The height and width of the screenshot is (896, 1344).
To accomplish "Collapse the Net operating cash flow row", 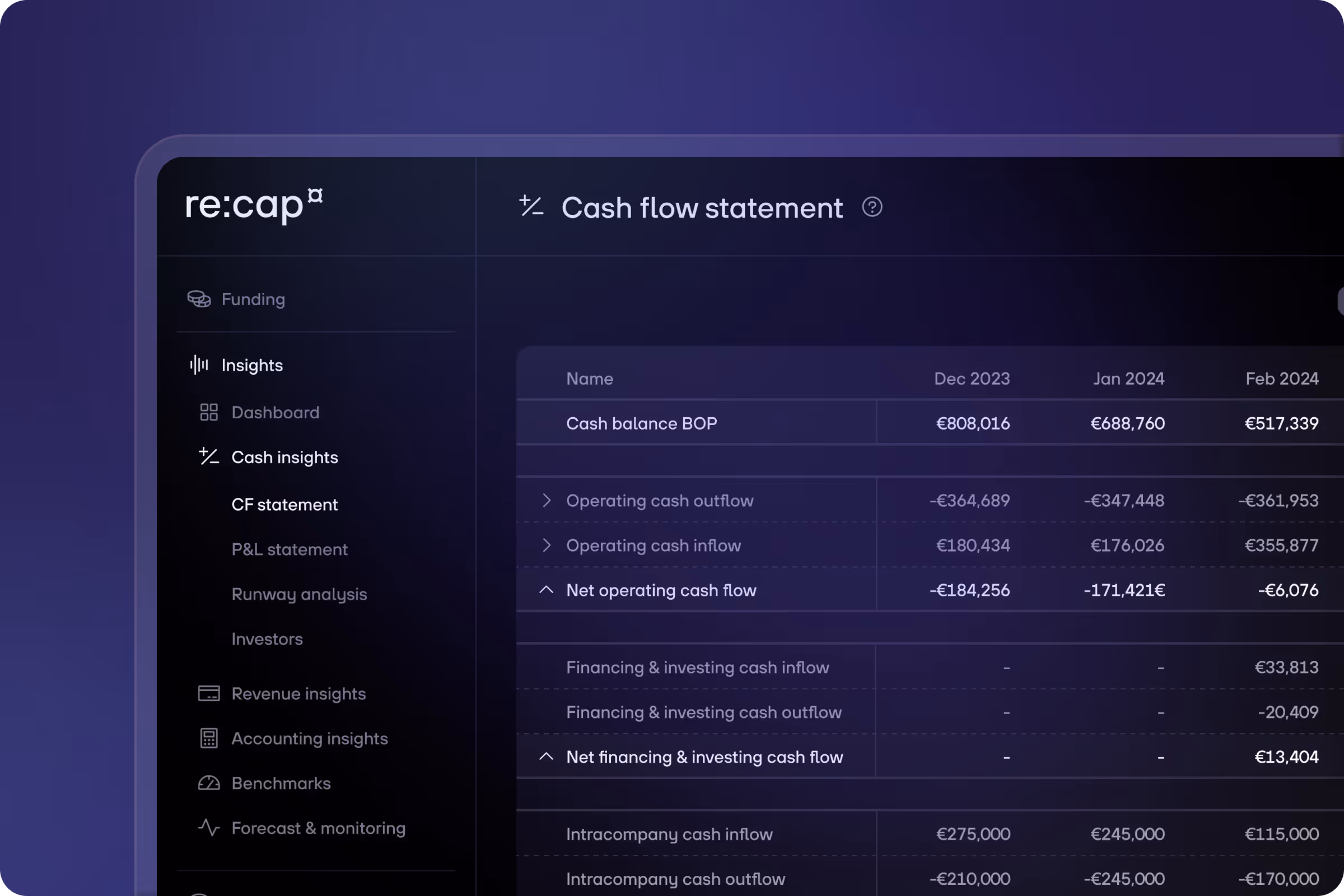I will click(547, 590).
